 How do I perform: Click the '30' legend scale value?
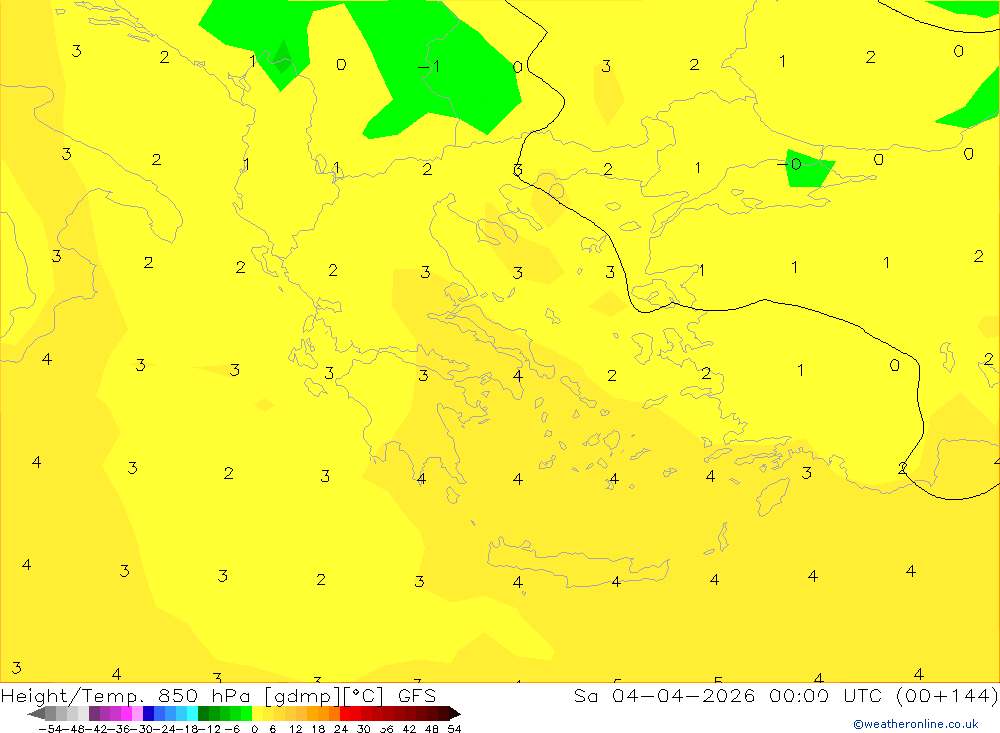(x=364, y=729)
